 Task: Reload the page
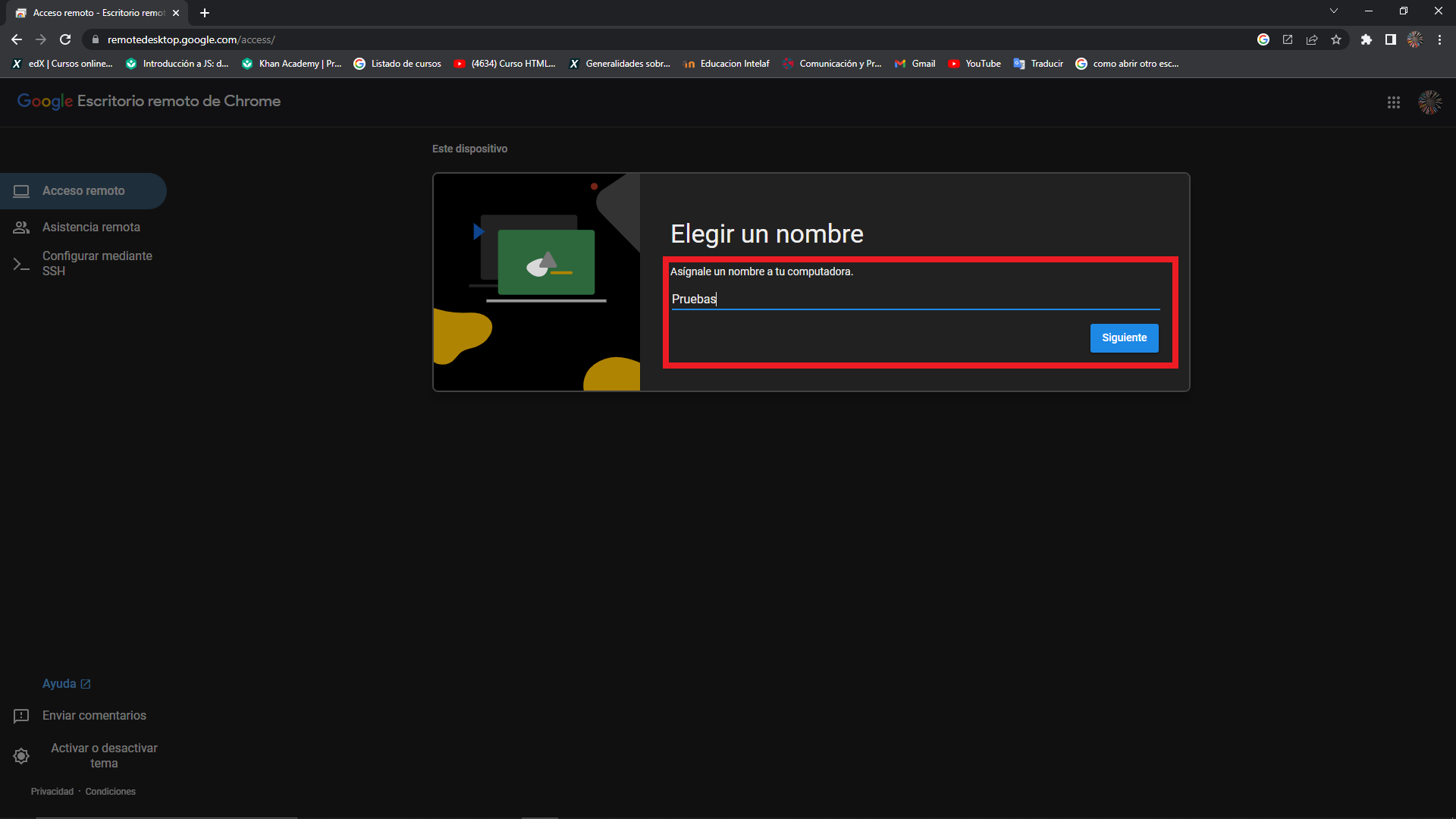pyautogui.click(x=65, y=39)
